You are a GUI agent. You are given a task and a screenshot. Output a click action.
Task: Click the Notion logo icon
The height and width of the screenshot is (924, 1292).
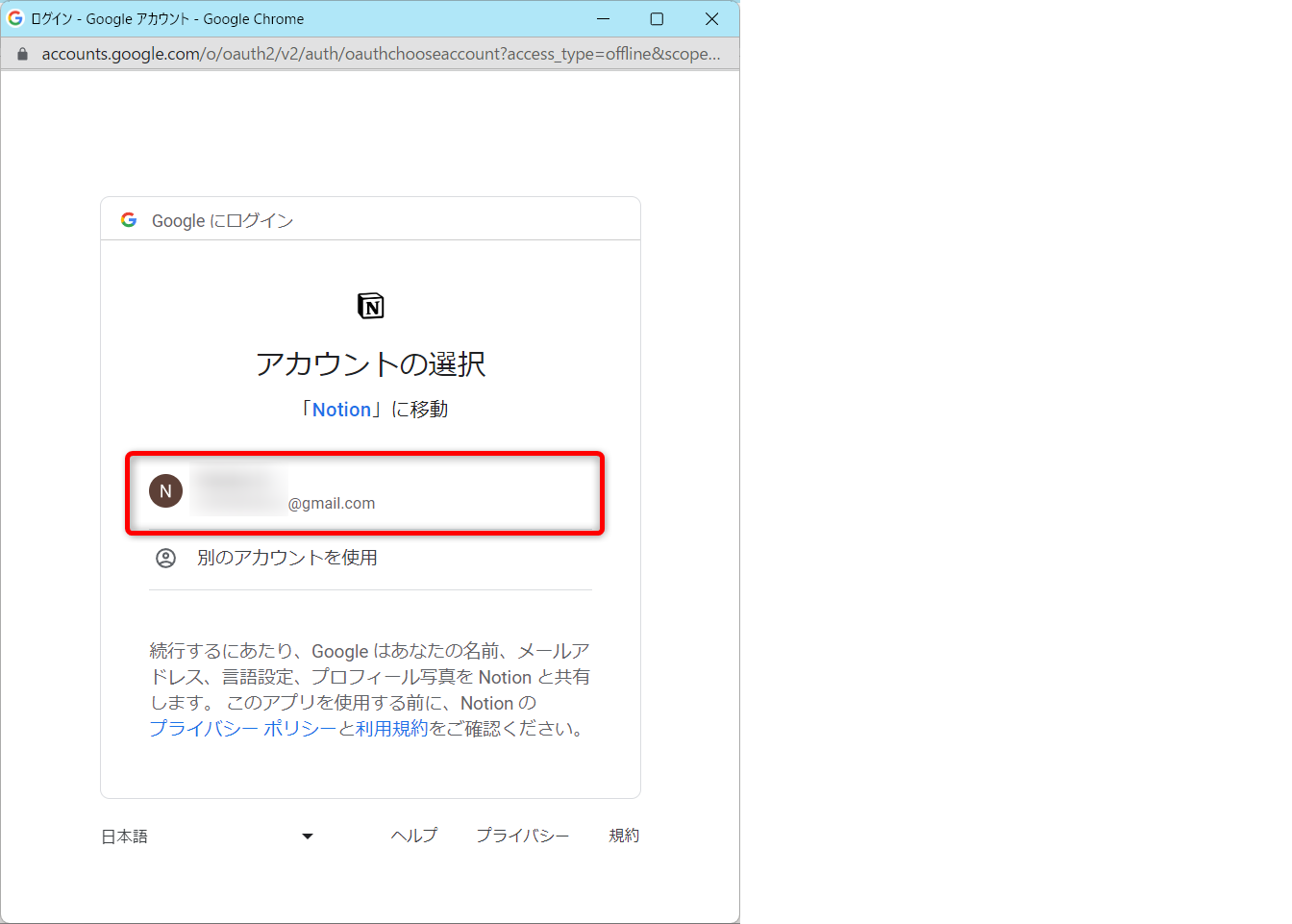pyautogui.click(x=370, y=306)
